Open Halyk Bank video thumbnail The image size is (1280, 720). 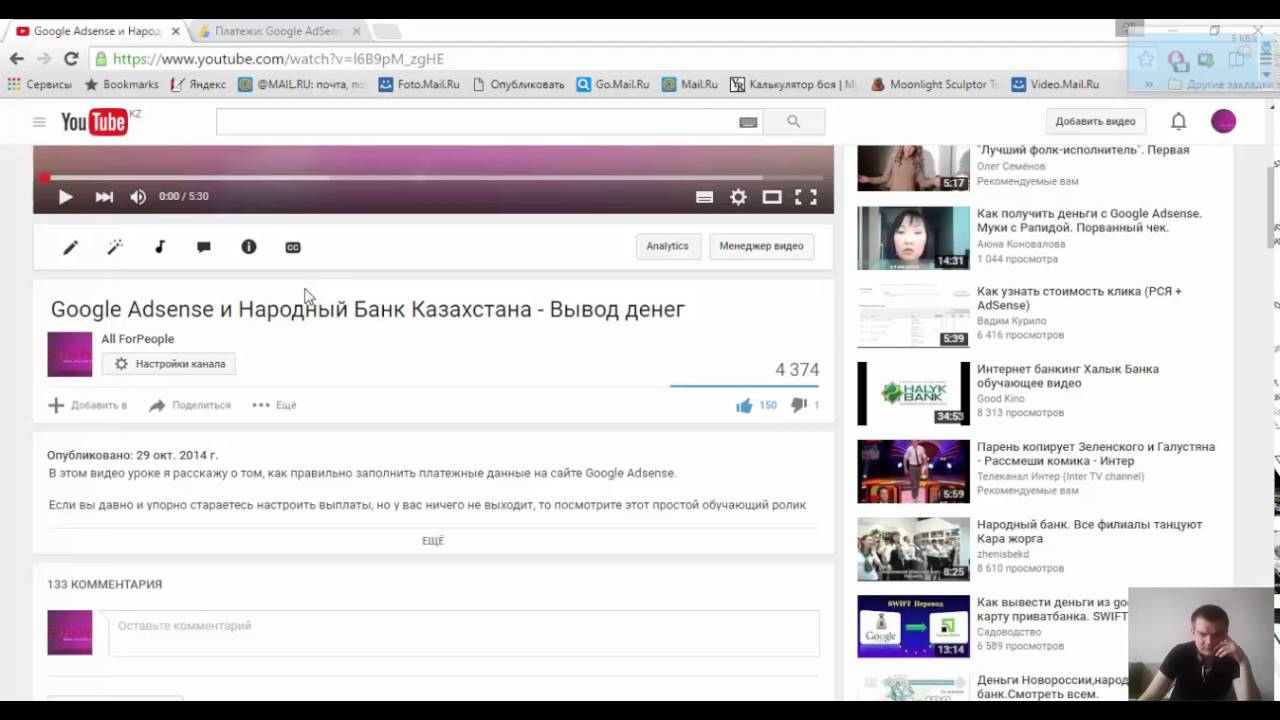(913, 393)
